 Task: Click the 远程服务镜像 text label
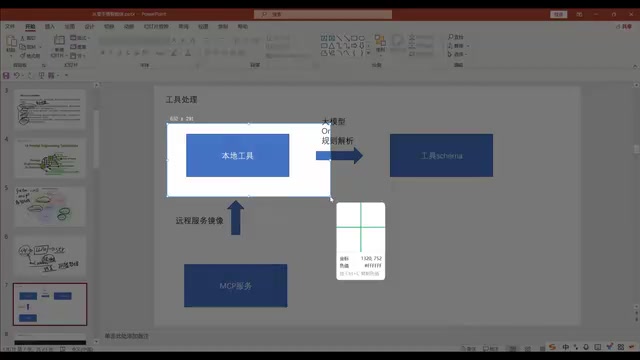[x=200, y=221]
